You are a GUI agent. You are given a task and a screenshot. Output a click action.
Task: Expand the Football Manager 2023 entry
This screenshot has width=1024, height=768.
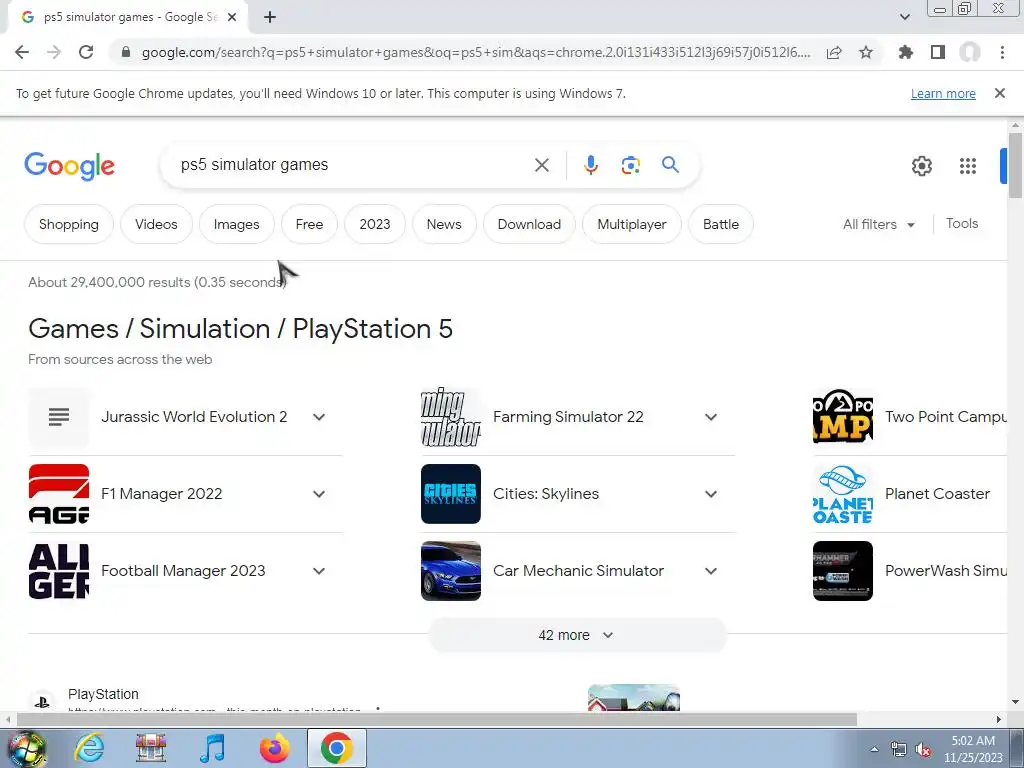coord(319,571)
